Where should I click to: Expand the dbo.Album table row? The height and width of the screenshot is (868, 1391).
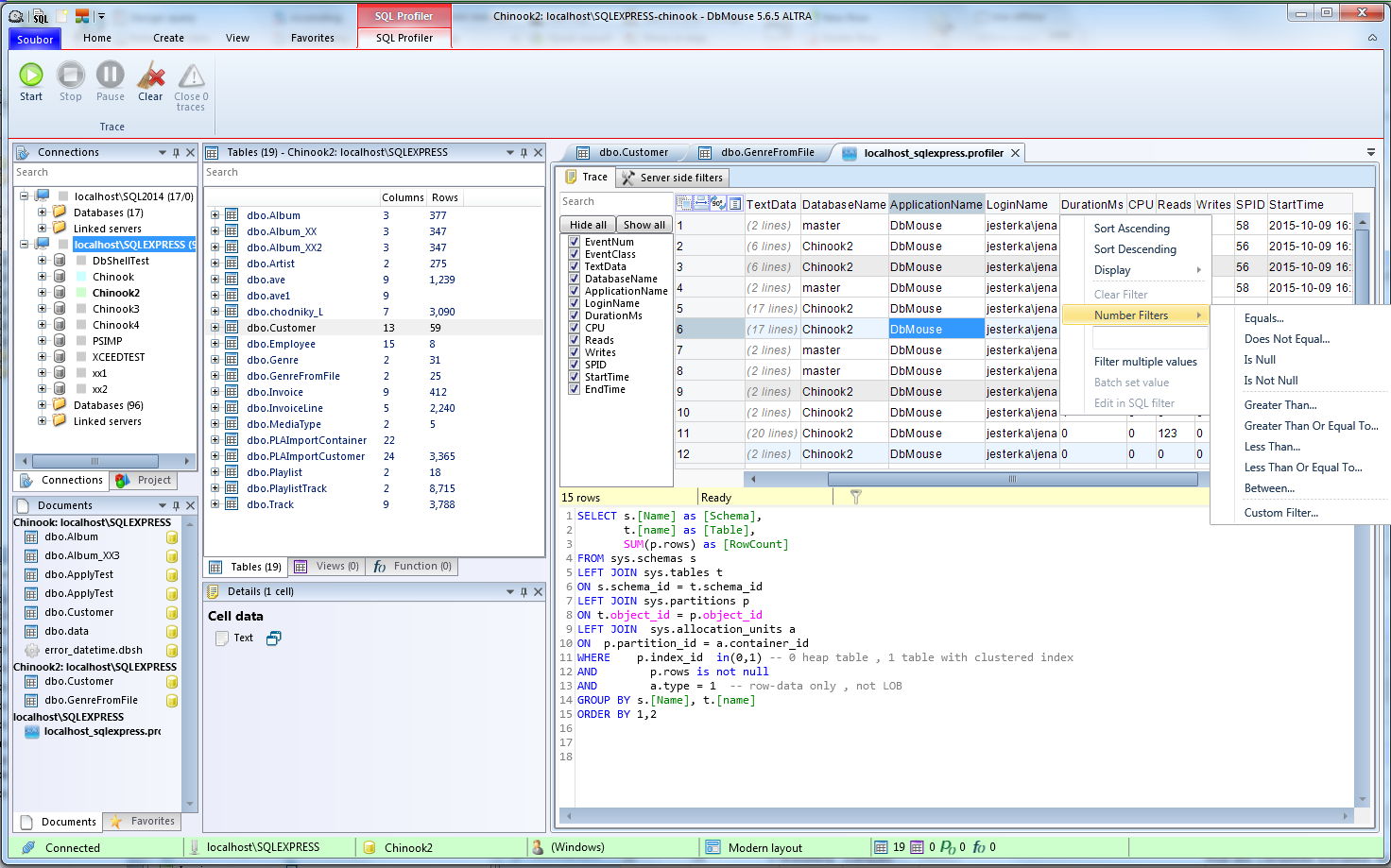(215, 215)
